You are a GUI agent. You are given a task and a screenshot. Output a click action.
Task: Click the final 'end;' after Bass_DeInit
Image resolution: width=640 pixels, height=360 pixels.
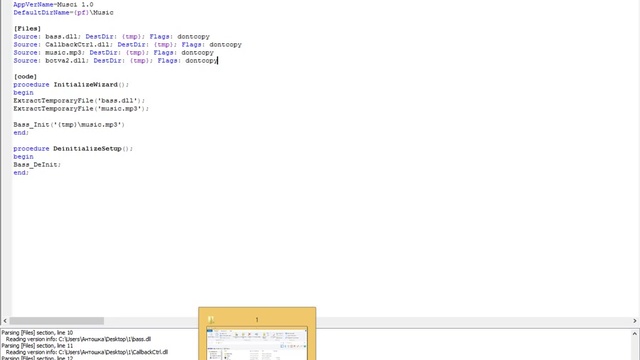21,173
